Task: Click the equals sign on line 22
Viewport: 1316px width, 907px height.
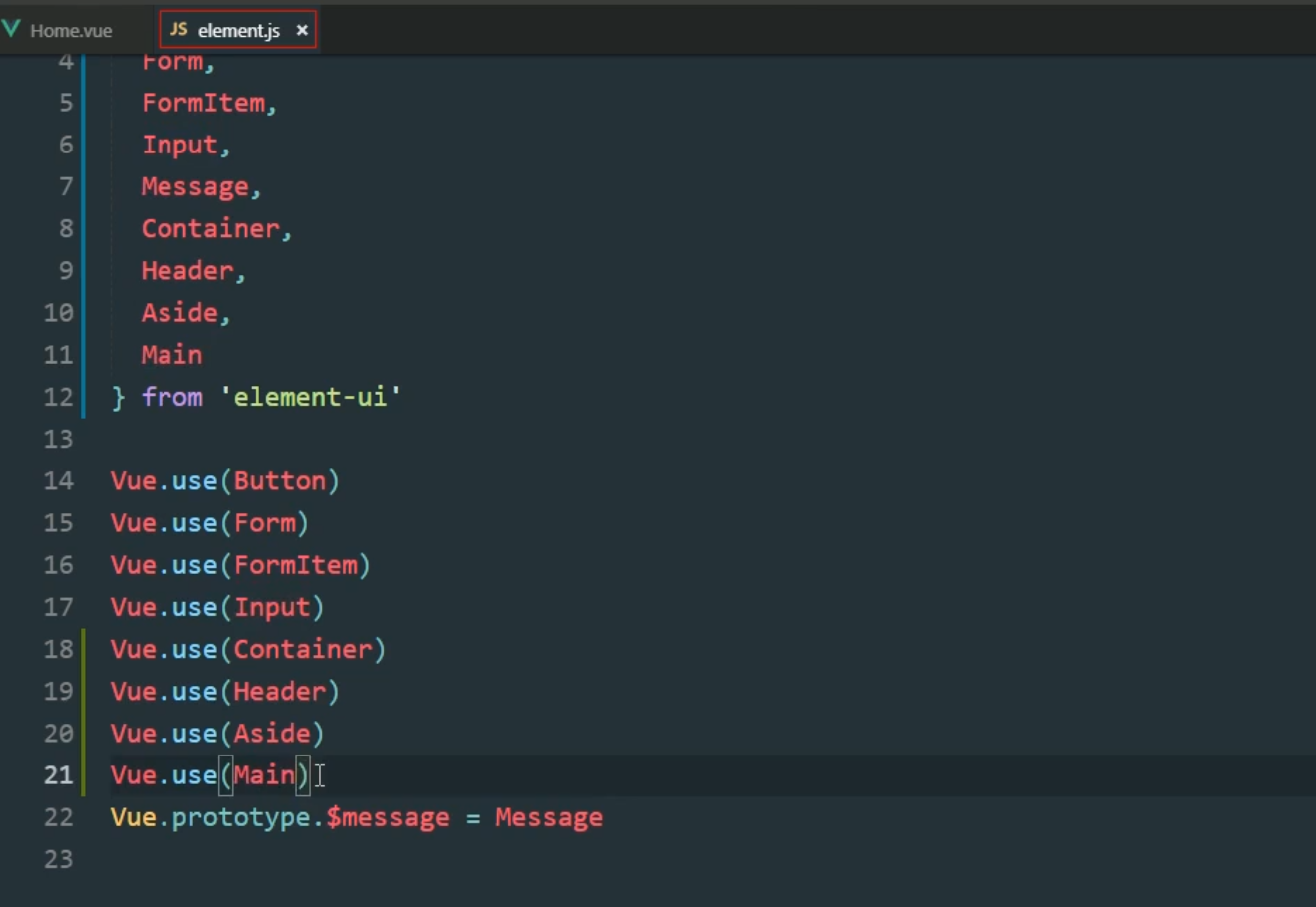Action: [473, 818]
